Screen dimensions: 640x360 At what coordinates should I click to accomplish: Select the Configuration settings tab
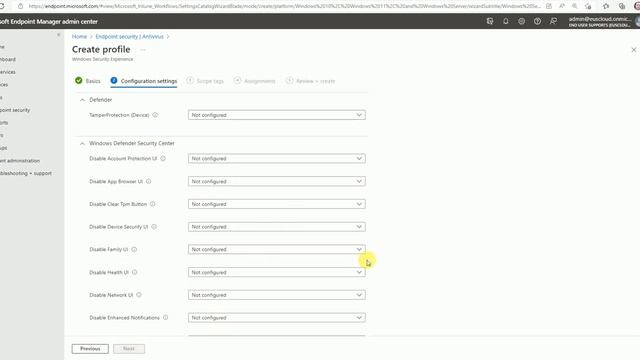[144, 81]
